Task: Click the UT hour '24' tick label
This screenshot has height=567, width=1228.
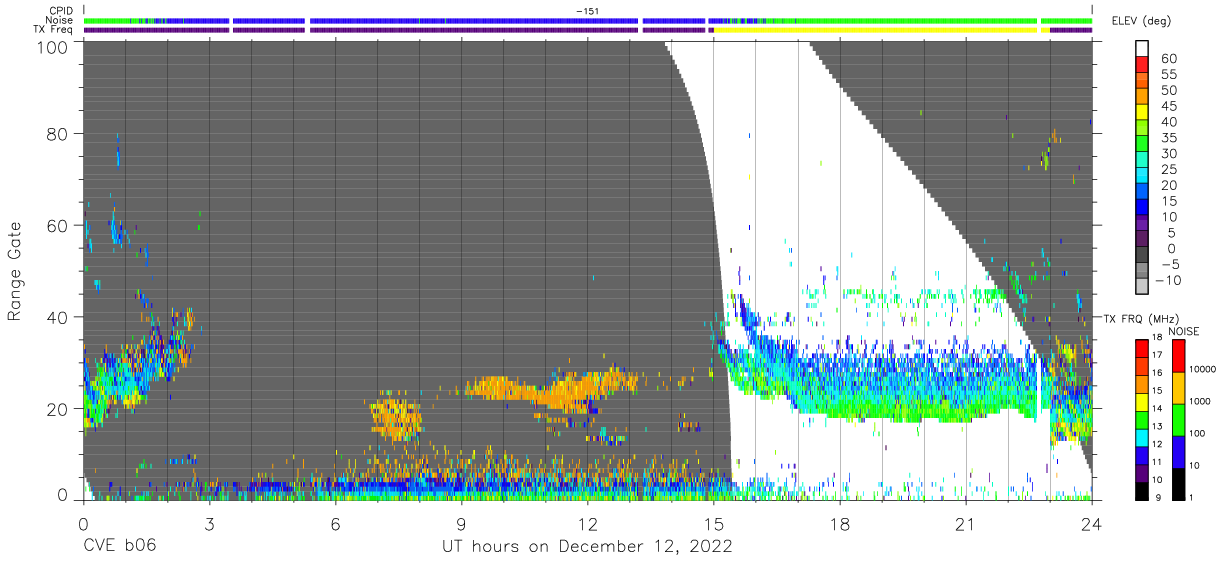Action: pyautogui.click(x=1092, y=522)
